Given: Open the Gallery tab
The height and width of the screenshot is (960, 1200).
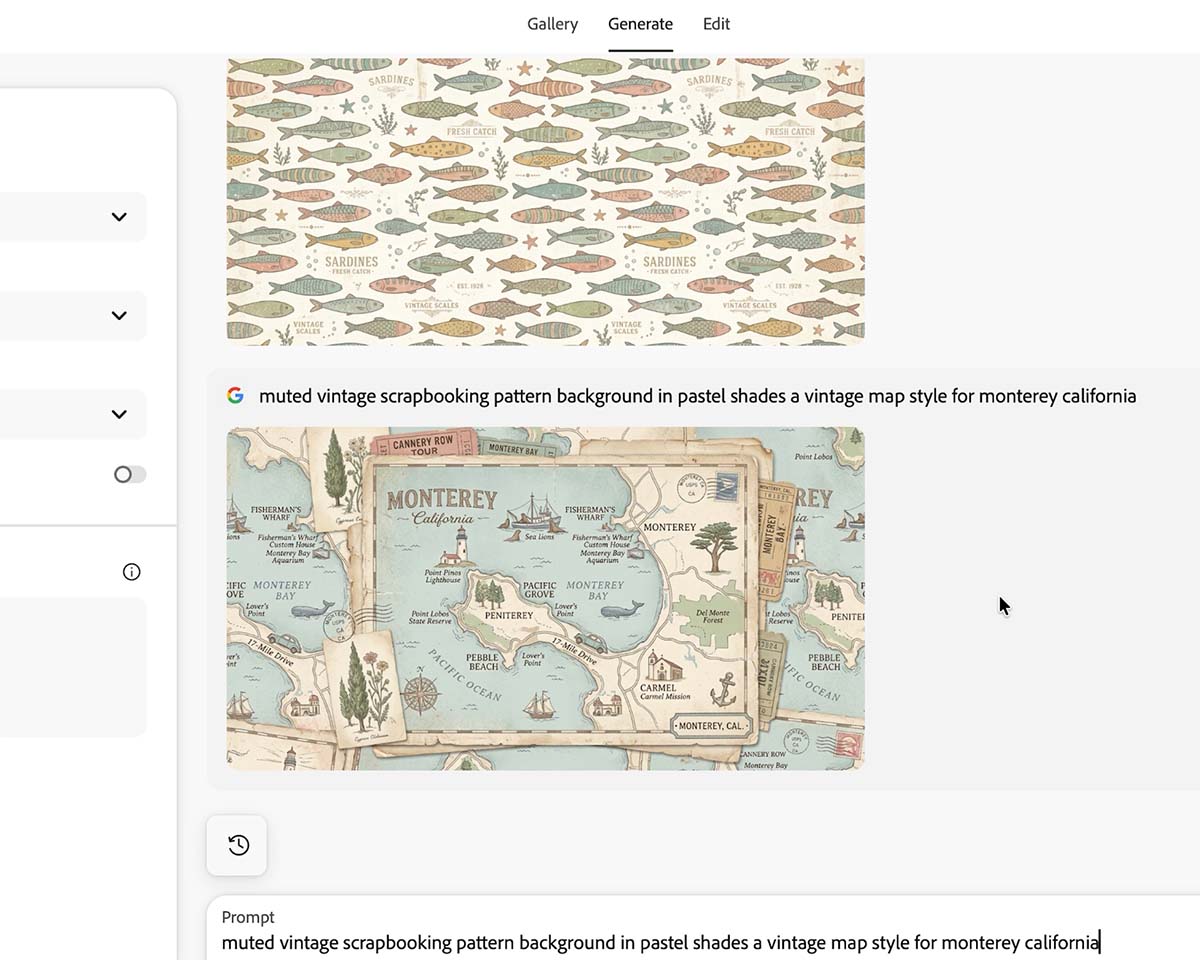Looking at the screenshot, I should (x=552, y=24).
